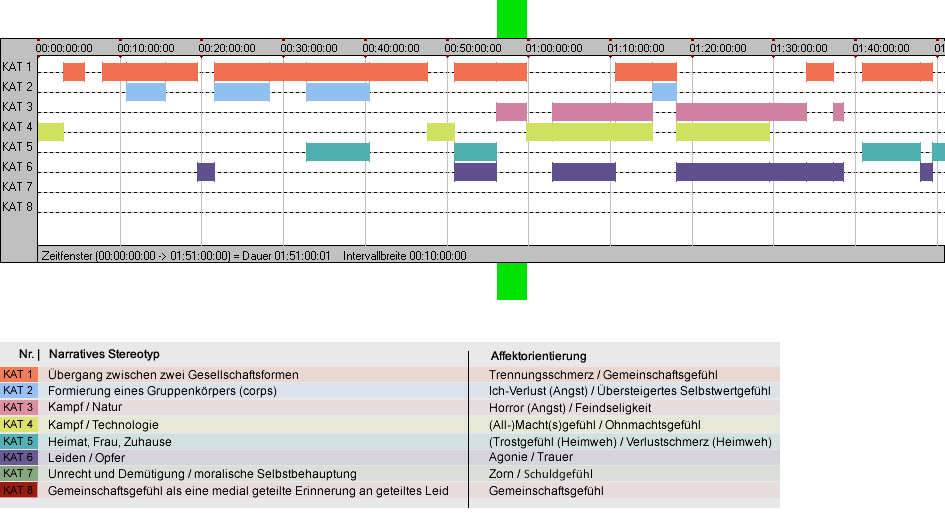
Task: Click the light blue KAT 2 legend swatch
Action: coord(19,390)
